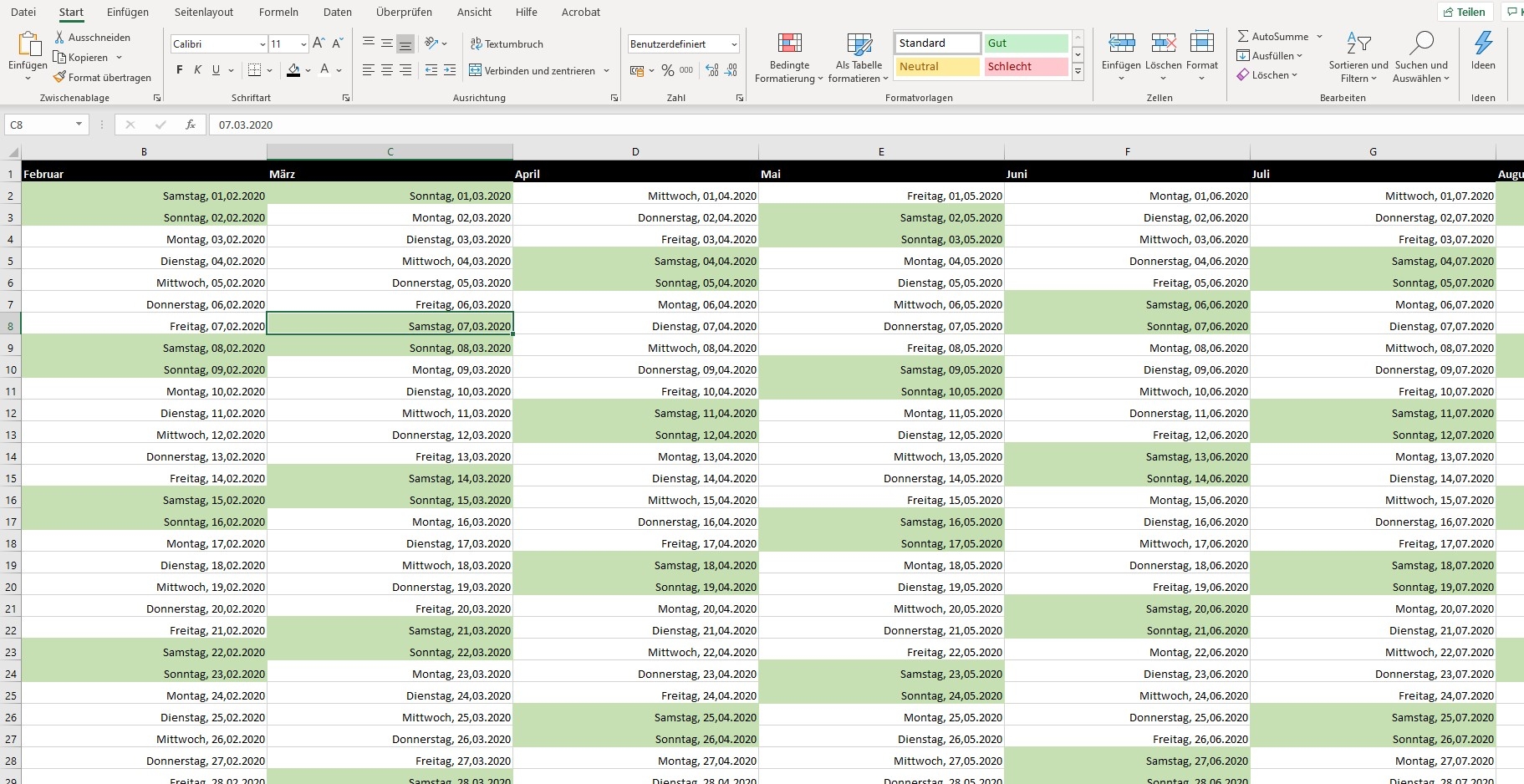Image resolution: width=1524 pixels, height=784 pixels.
Task: Expand the Formatvorlagen gallery
Action: tap(1078, 73)
